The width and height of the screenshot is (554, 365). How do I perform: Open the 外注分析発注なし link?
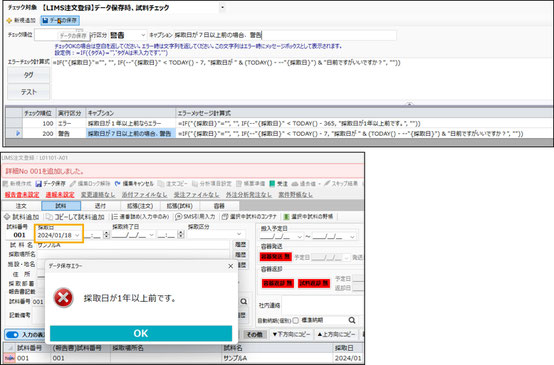pyautogui.click(x=249, y=195)
